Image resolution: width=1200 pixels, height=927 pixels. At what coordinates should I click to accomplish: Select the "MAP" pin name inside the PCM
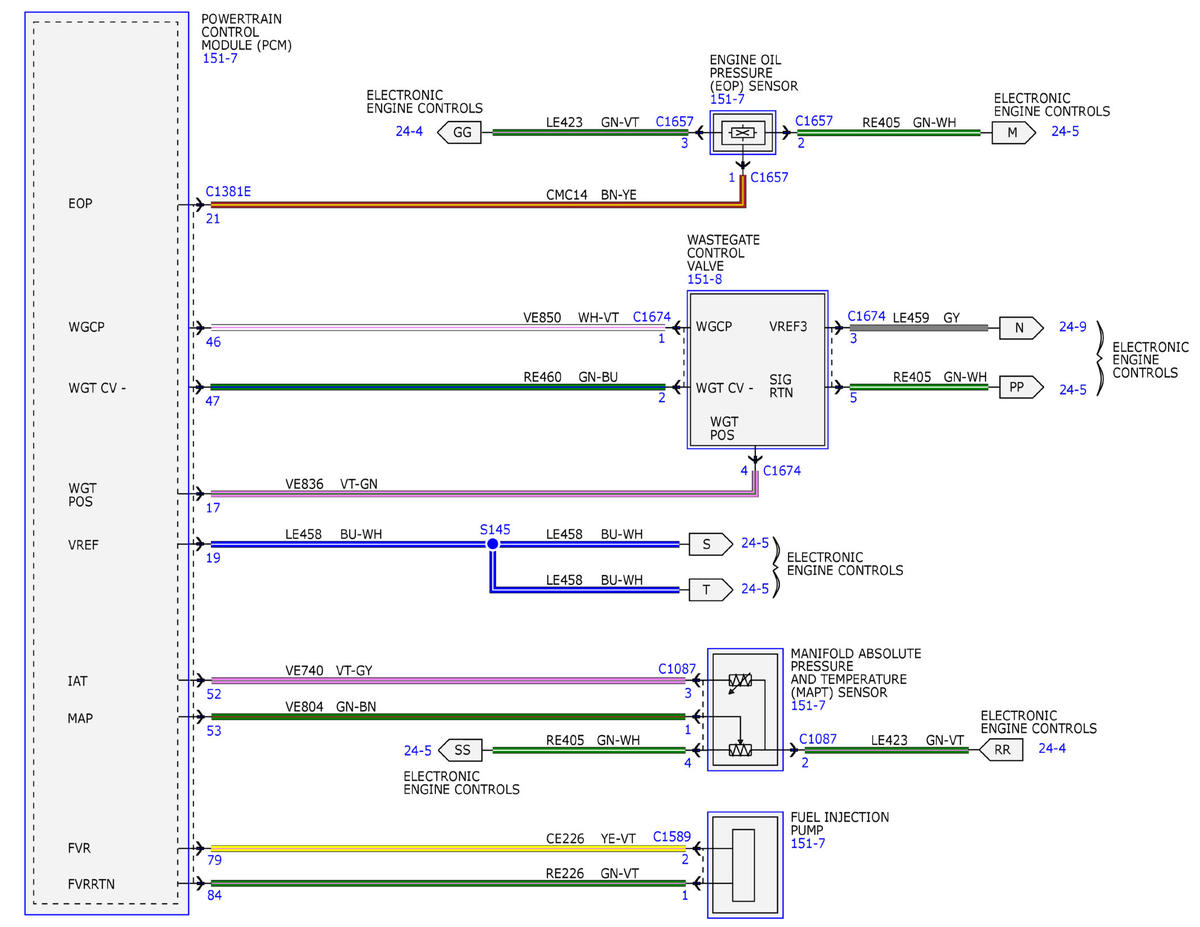(x=82, y=718)
